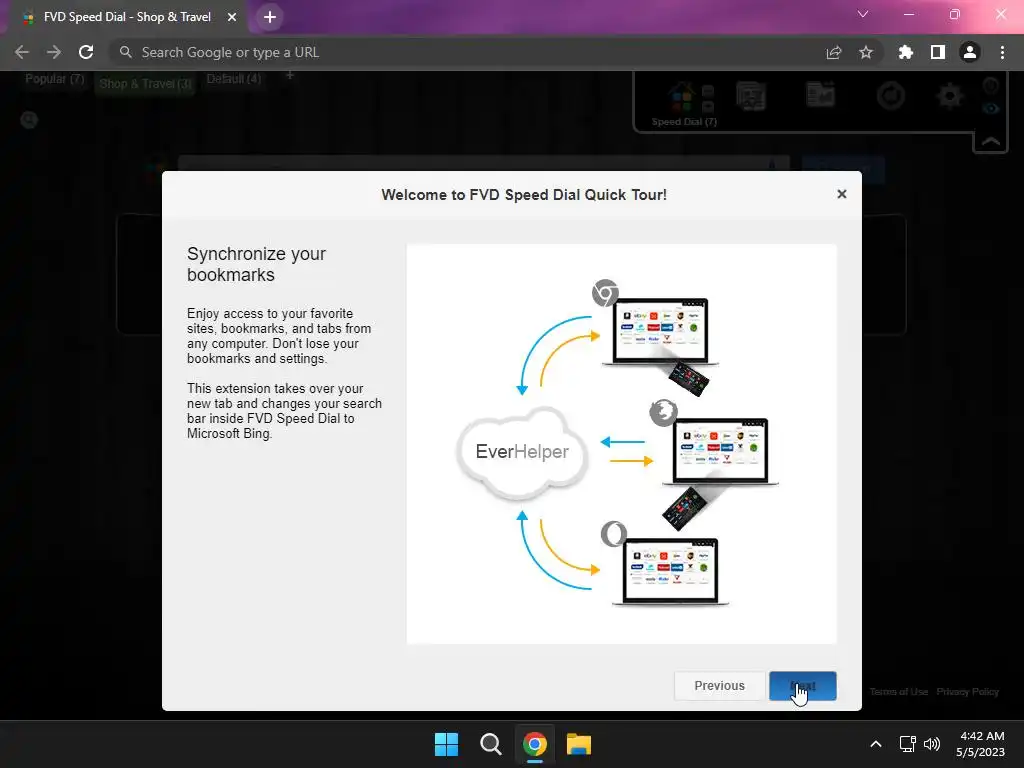Screen dimensions: 1024x768
Task: Advance the tour with the blue Next button
Action: 803,686
